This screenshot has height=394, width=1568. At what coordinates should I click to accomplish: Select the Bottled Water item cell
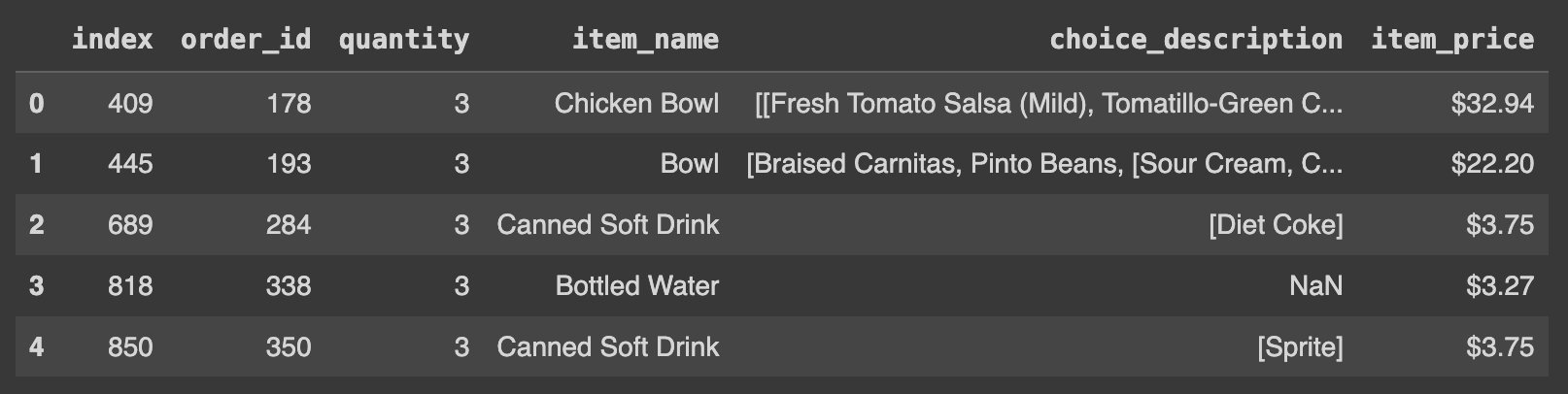(x=636, y=285)
